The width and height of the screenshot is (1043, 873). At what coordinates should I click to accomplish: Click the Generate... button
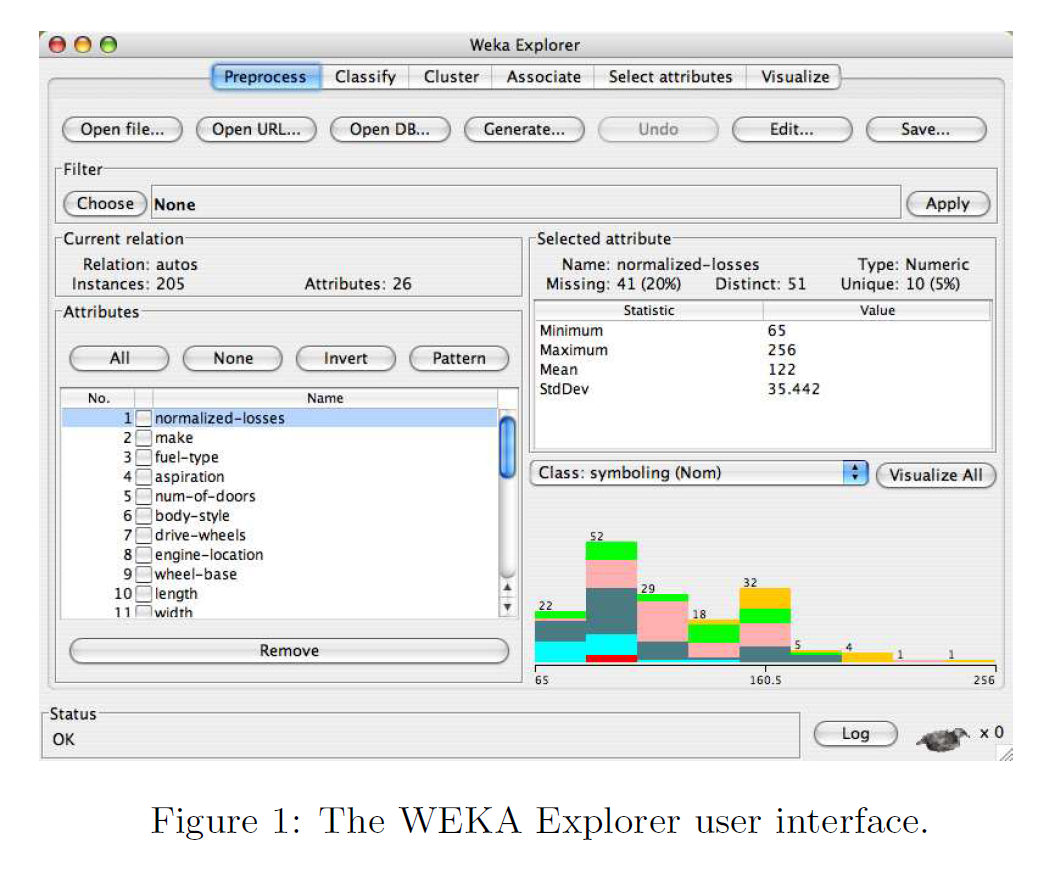coord(524,129)
